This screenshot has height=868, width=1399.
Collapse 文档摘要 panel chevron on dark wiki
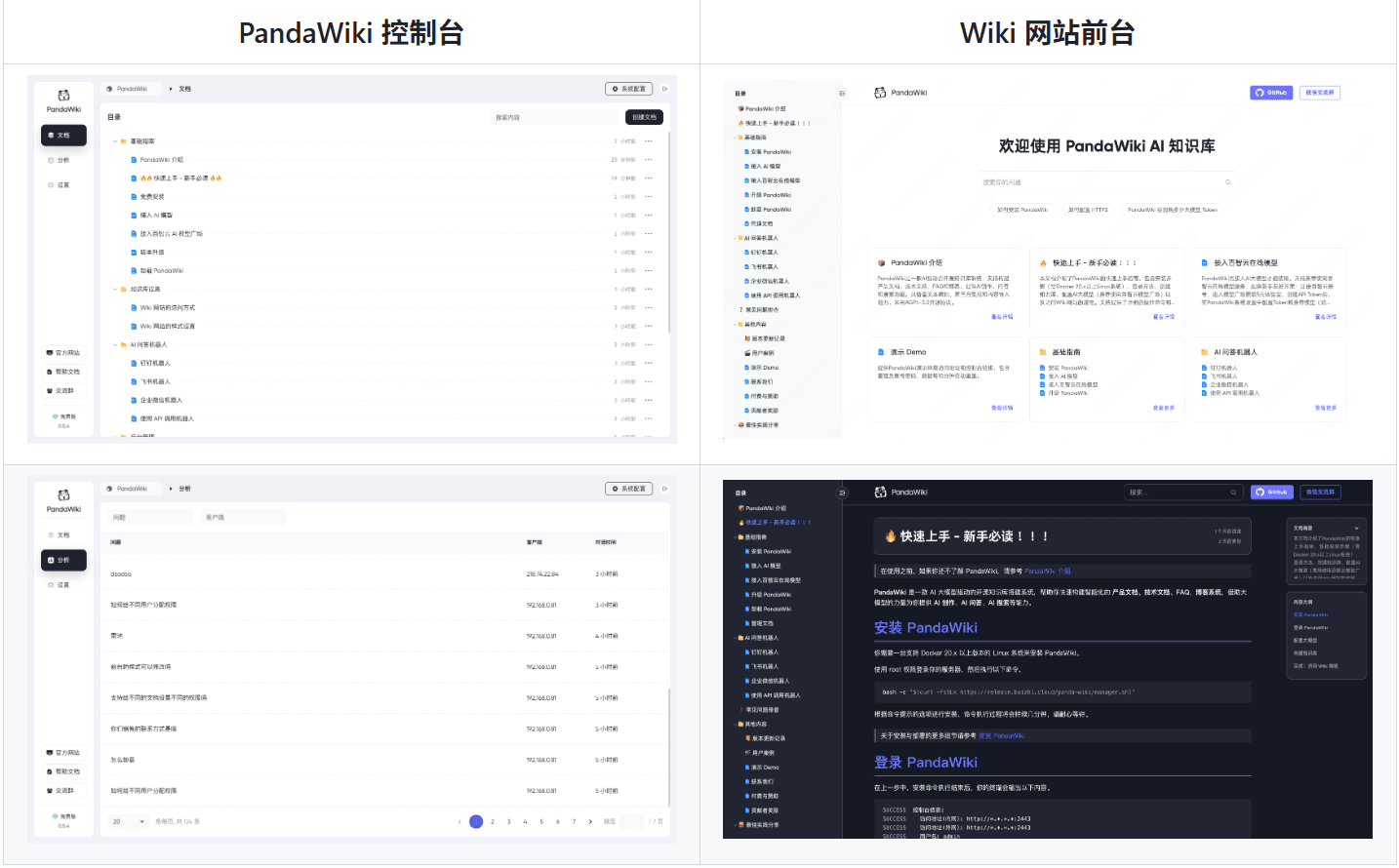[x=1356, y=528]
